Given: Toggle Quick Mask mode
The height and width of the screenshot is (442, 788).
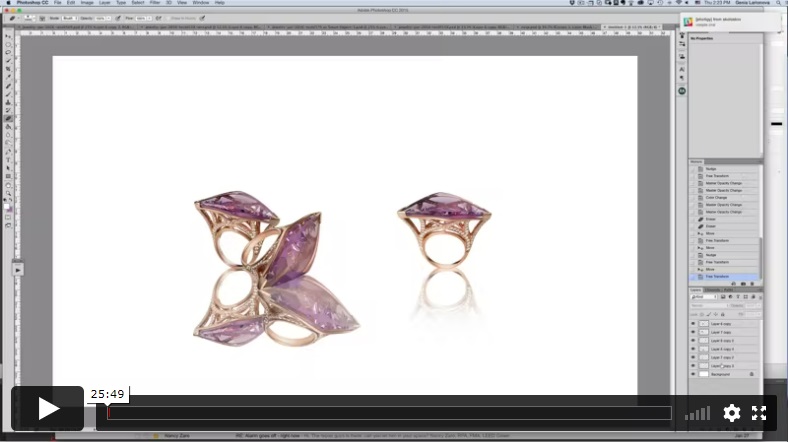Looking at the screenshot, I should (9, 218).
